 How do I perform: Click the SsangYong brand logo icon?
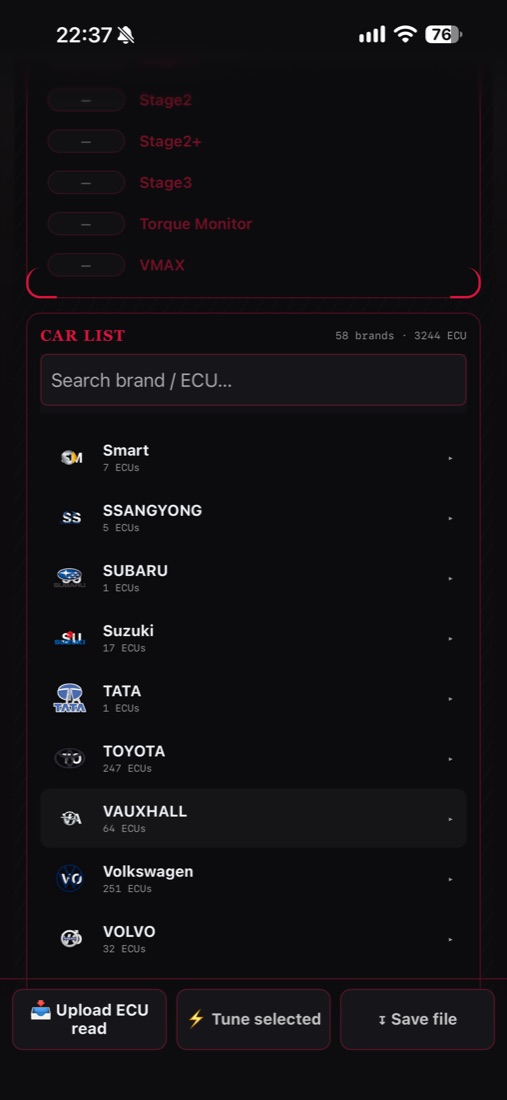[70, 518]
